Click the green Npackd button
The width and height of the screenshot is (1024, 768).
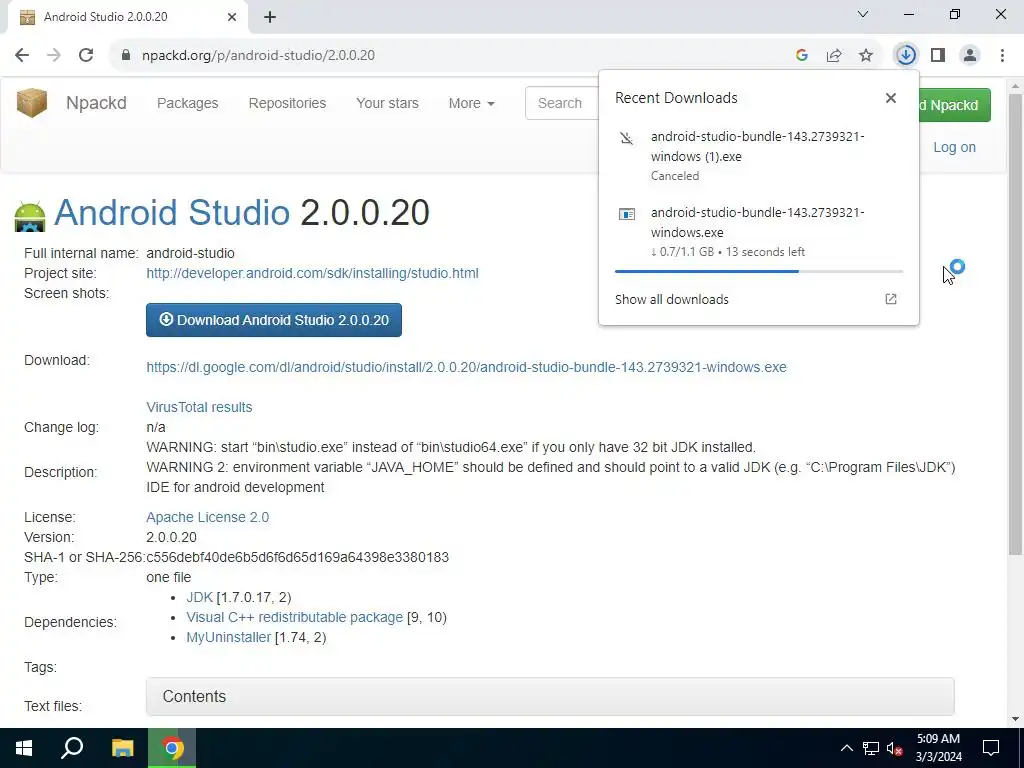pos(954,105)
